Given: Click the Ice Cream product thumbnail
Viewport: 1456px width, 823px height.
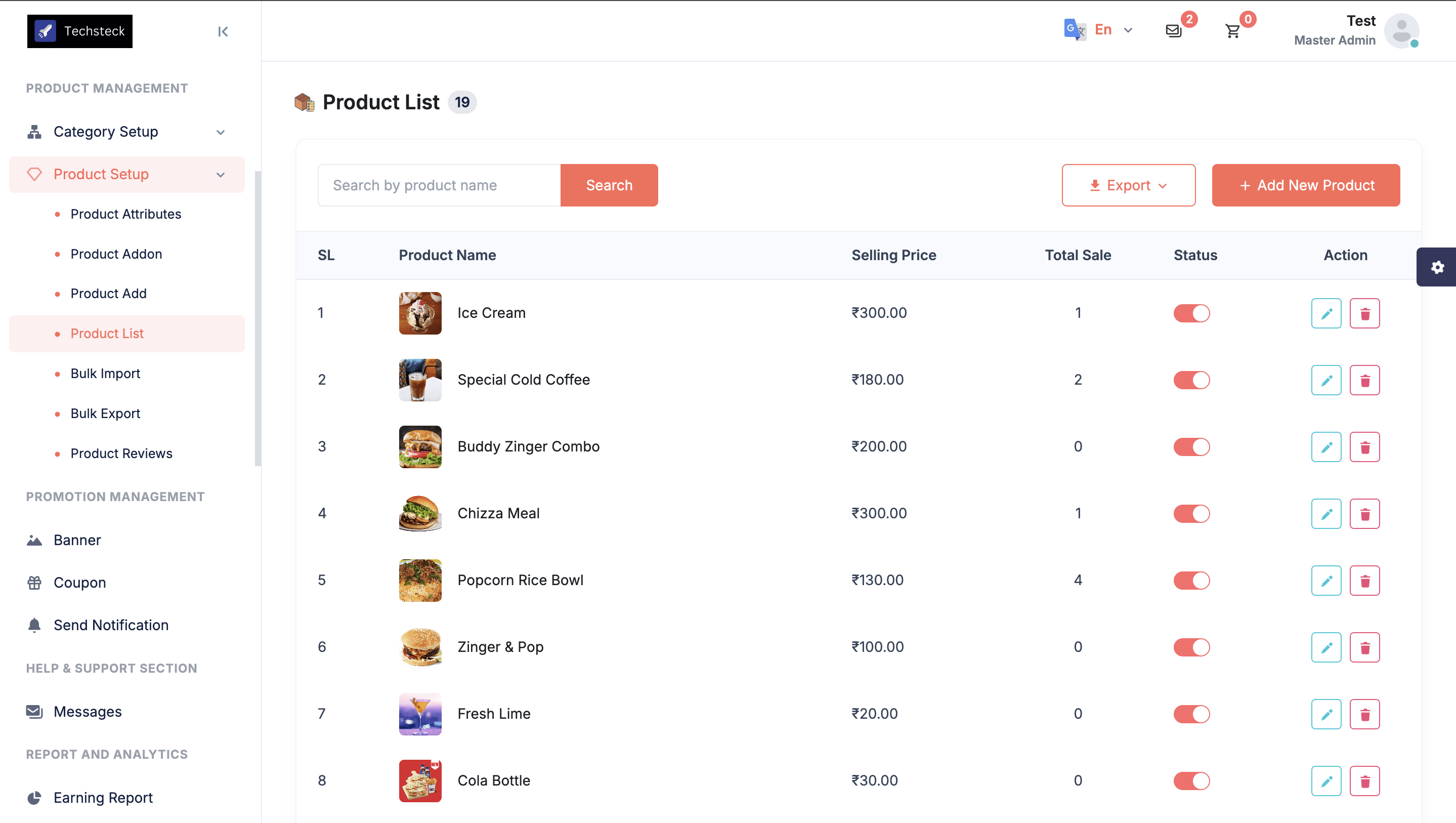Looking at the screenshot, I should 420,313.
